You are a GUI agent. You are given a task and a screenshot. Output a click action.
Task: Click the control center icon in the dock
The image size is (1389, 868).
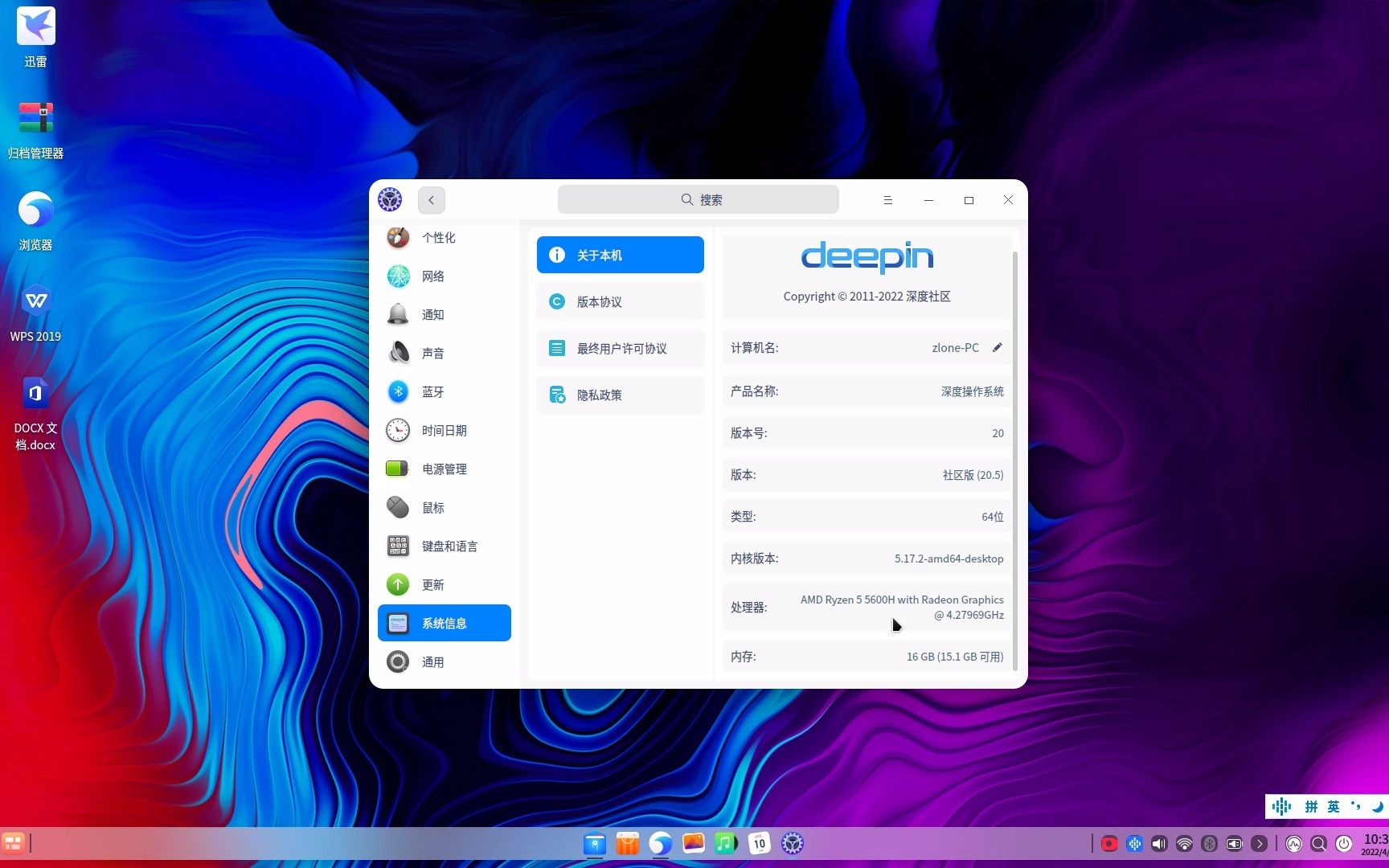(x=793, y=843)
